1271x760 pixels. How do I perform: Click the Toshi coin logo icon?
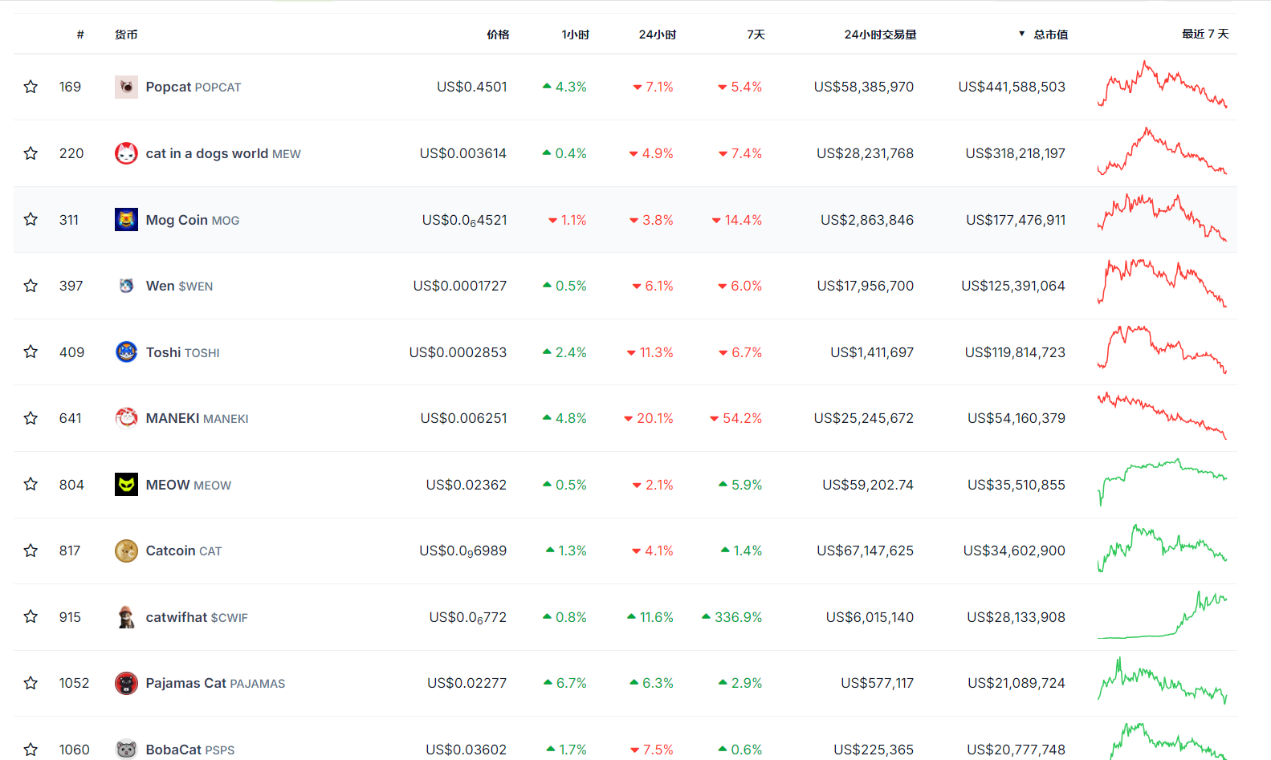126,352
